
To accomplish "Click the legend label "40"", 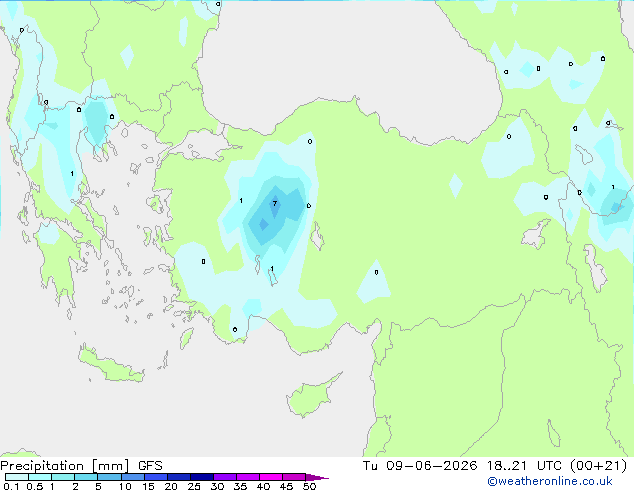I will (263, 486).
